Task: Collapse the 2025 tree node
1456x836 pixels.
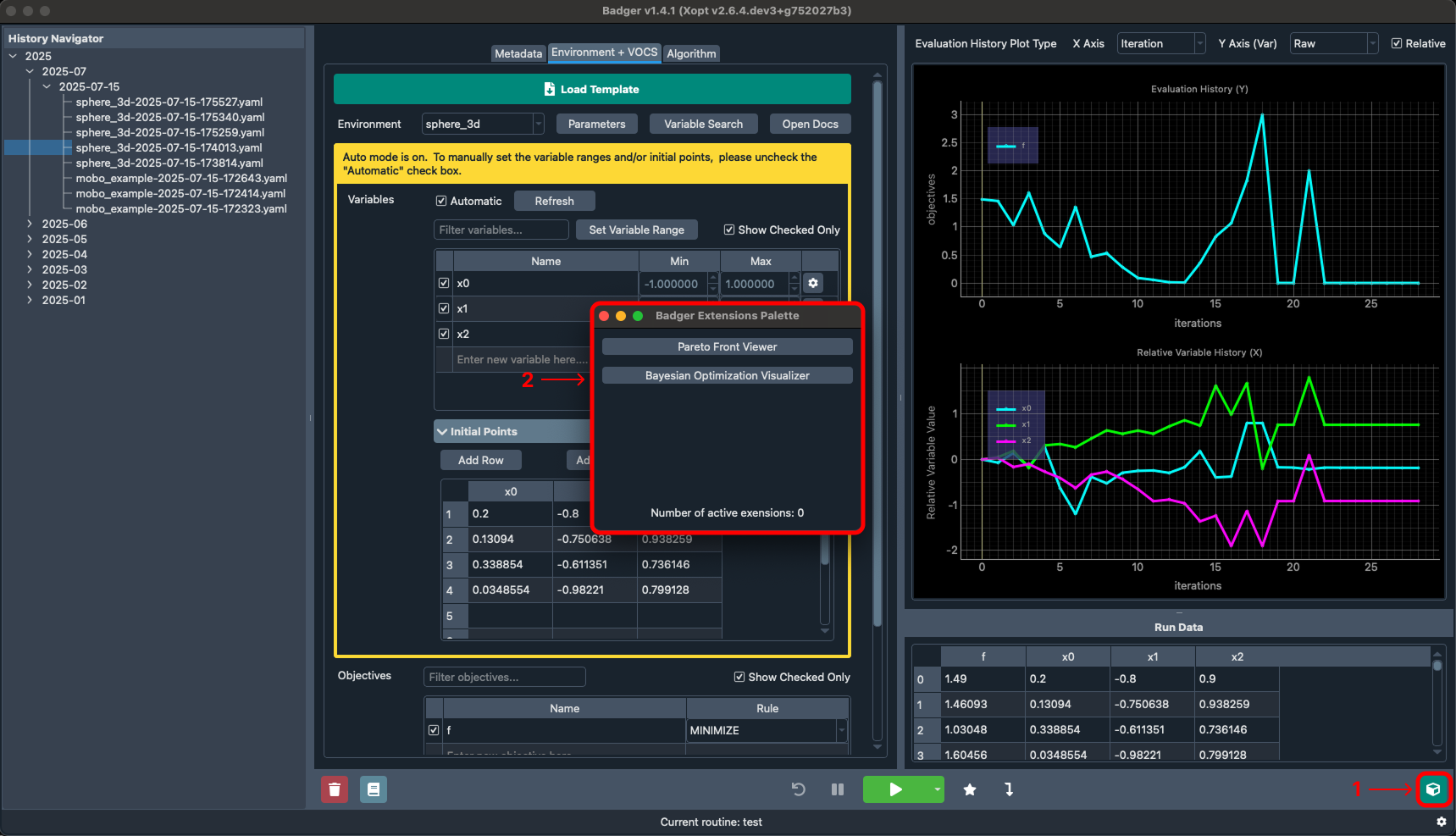Action: [13, 56]
